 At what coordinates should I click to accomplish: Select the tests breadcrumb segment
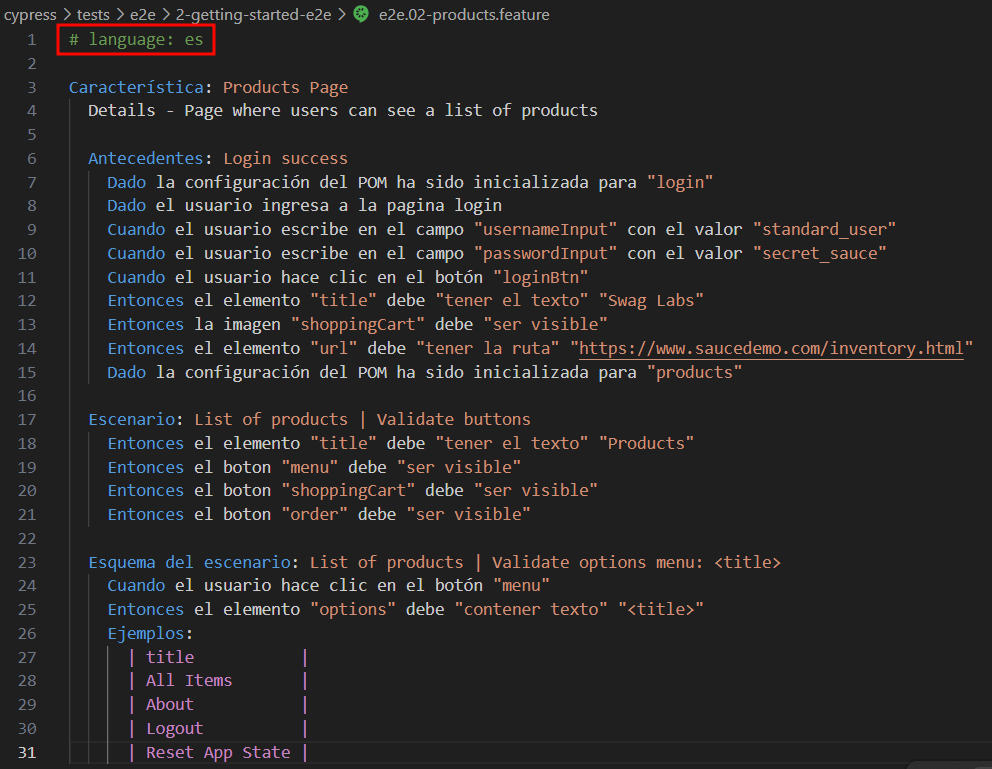pos(93,15)
